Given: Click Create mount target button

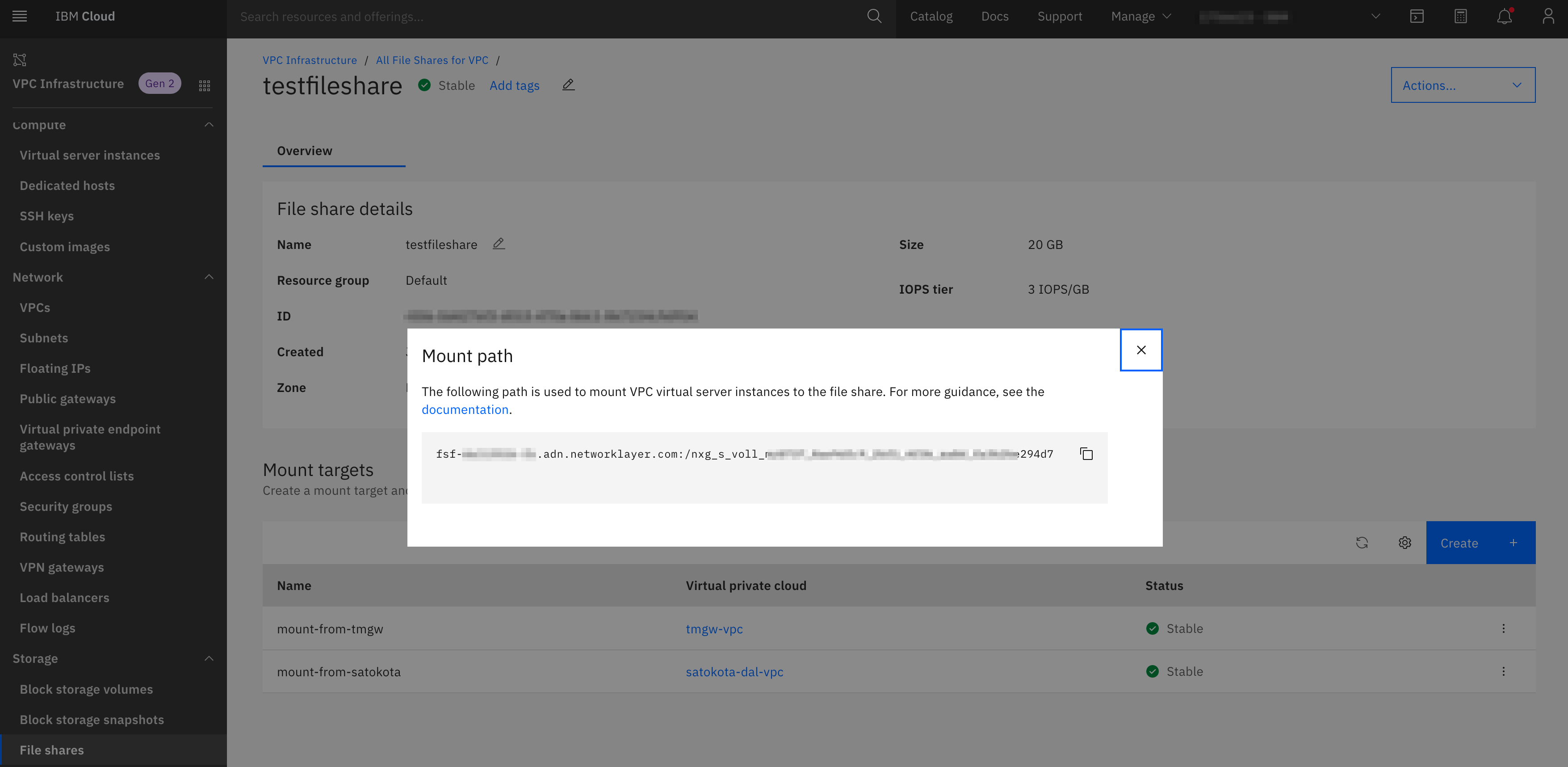Looking at the screenshot, I should click(1480, 543).
